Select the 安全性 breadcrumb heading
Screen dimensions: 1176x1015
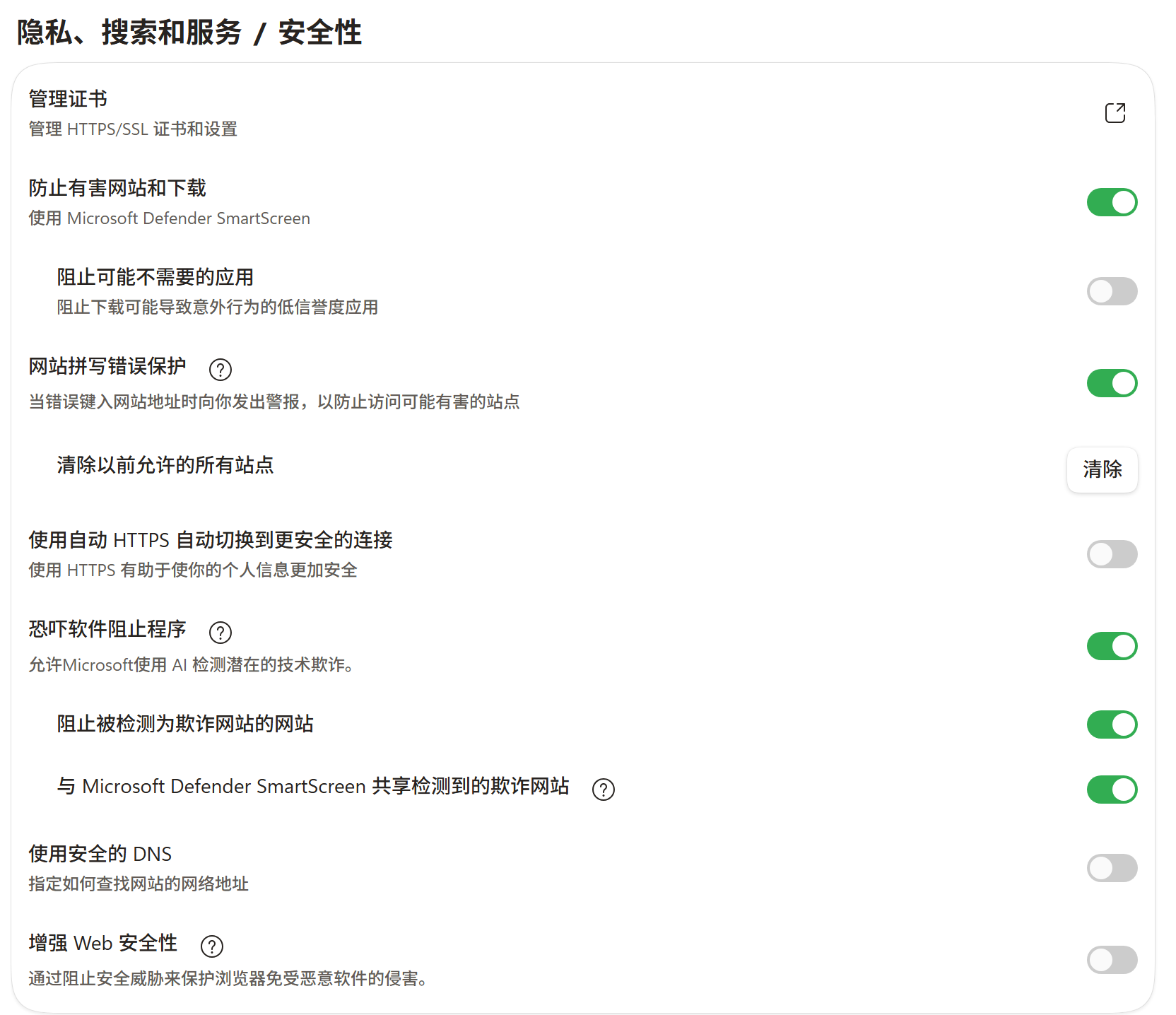click(319, 33)
